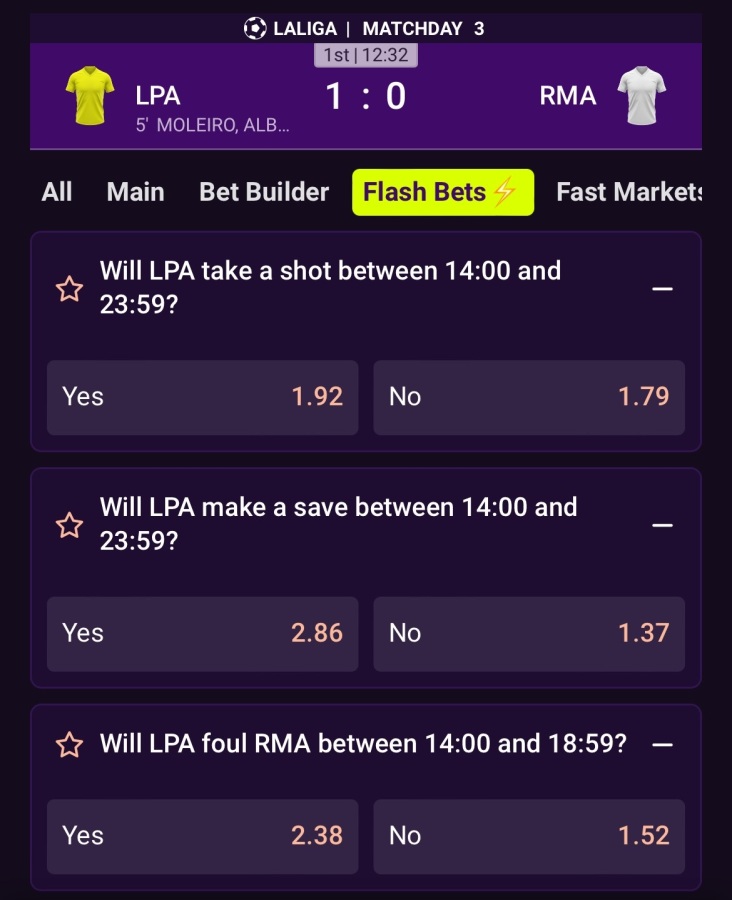Bet Yes at 1.92 on LPA shot

click(x=202, y=397)
